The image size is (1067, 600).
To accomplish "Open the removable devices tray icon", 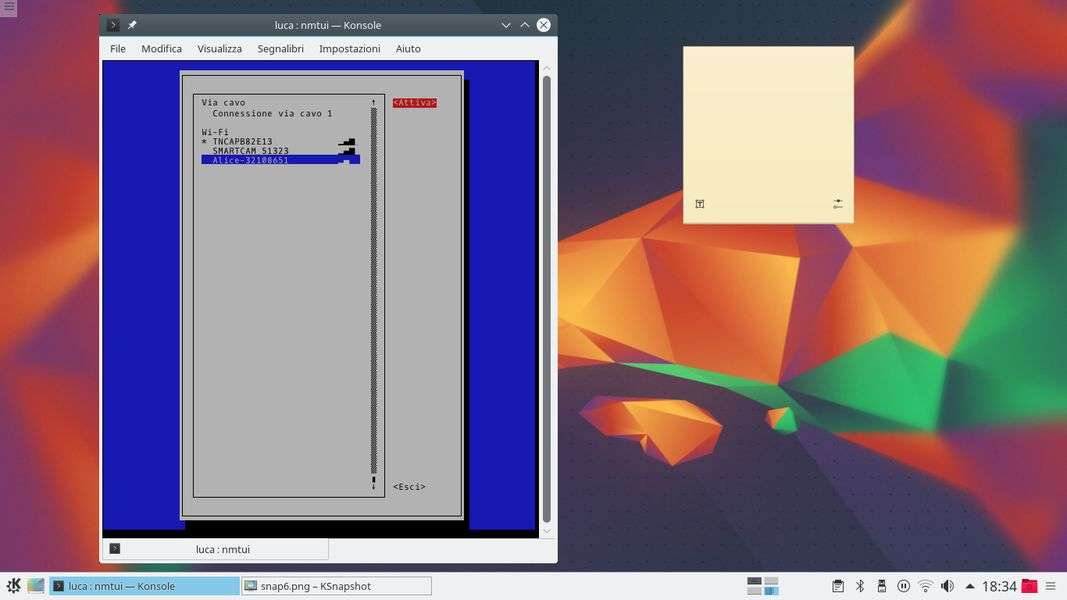I will pos(881,586).
